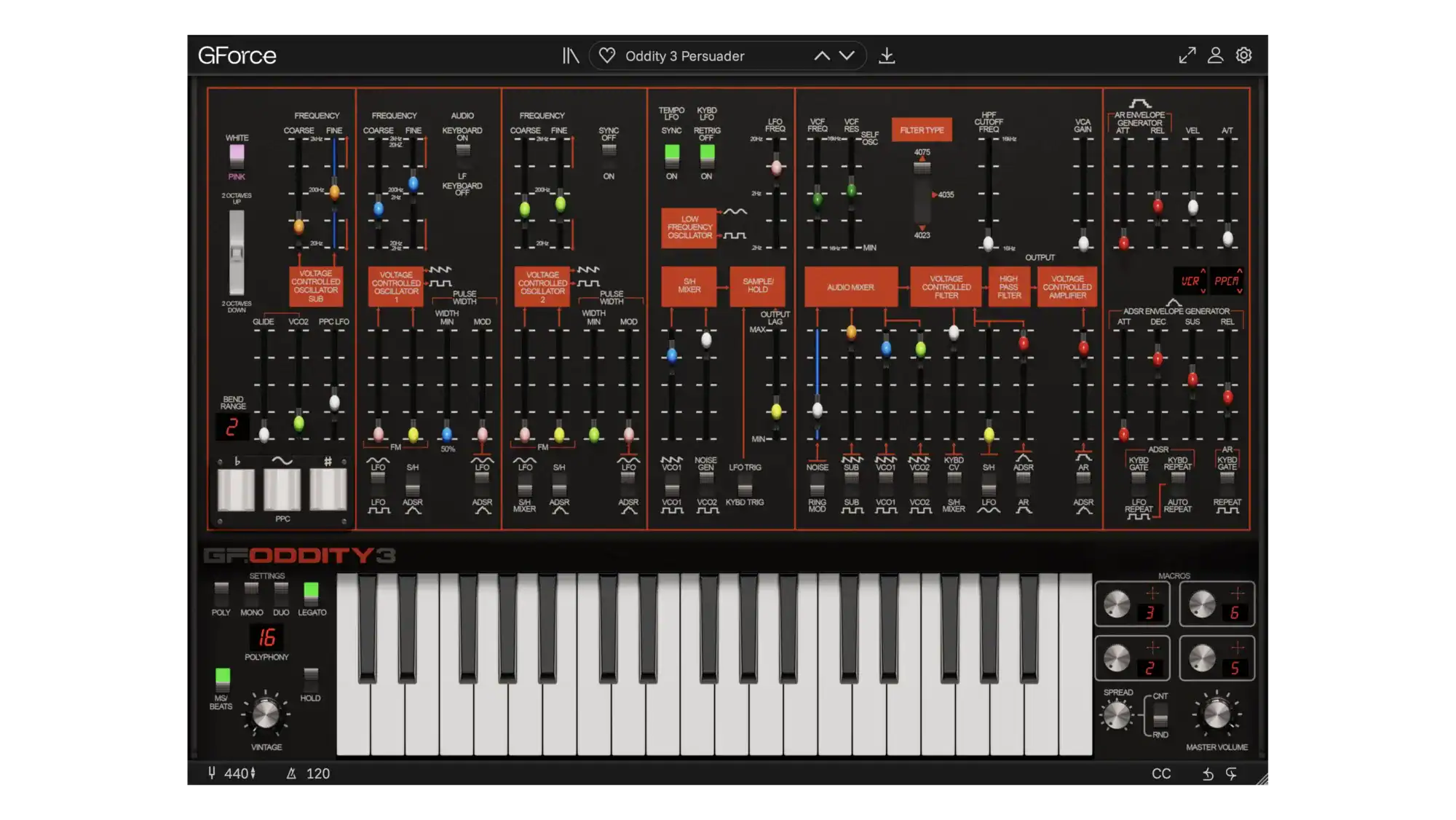Open the user account icon

[1215, 55]
